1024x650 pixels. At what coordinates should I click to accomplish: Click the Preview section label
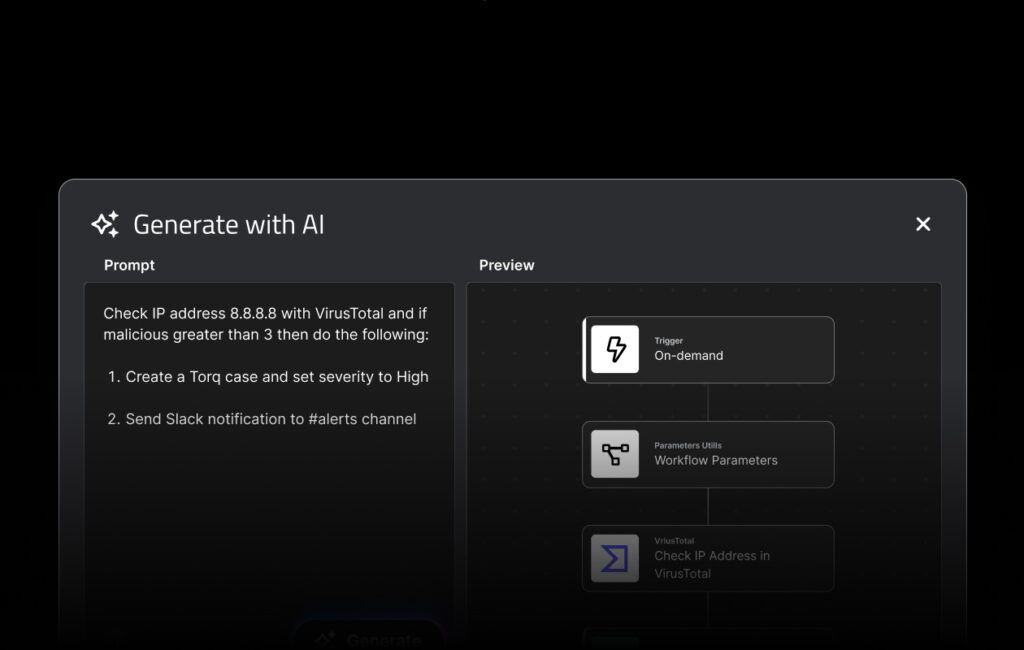506,265
